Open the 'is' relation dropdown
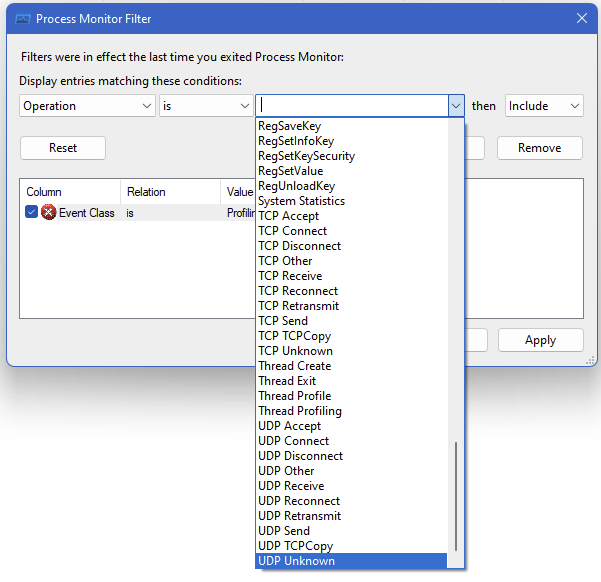This screenshot has height=582, width=601. [x=206, y=106]
